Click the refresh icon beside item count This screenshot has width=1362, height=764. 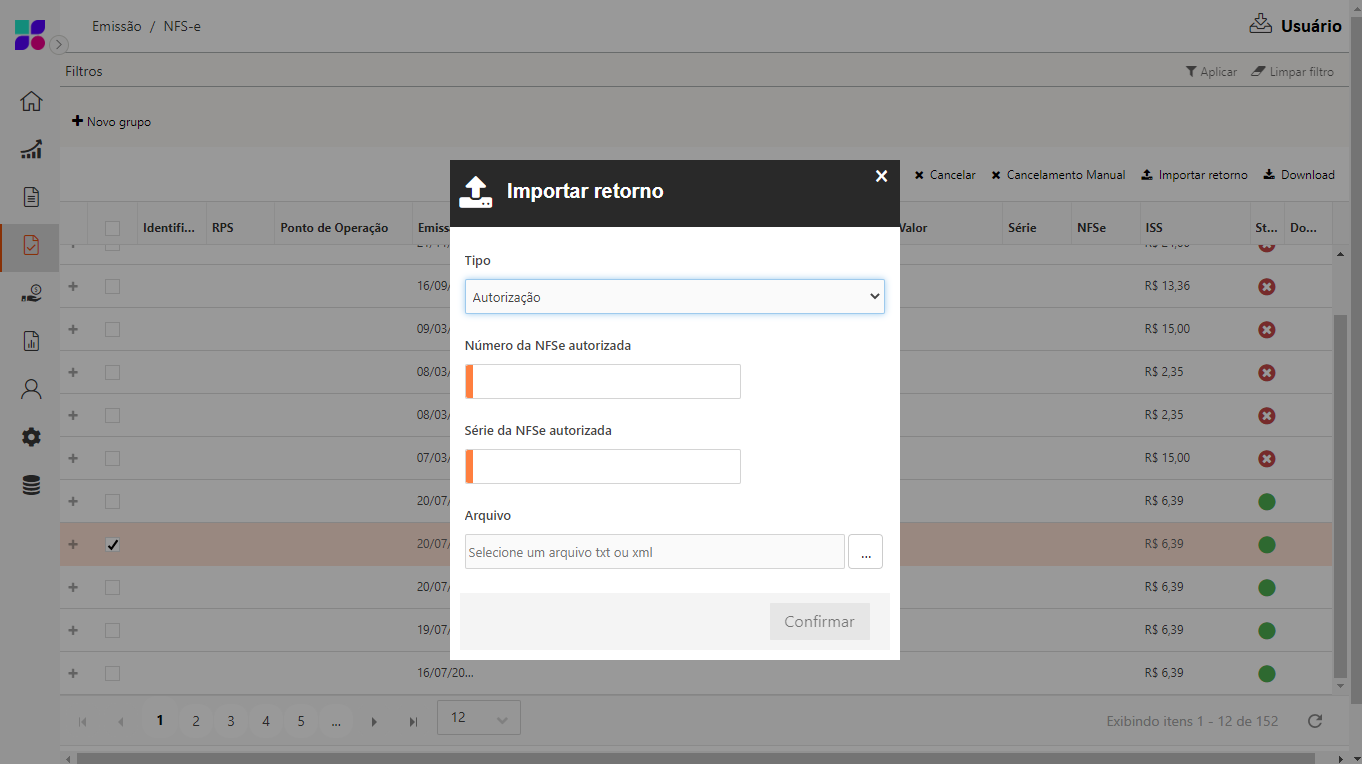[x=1315, y=721]
